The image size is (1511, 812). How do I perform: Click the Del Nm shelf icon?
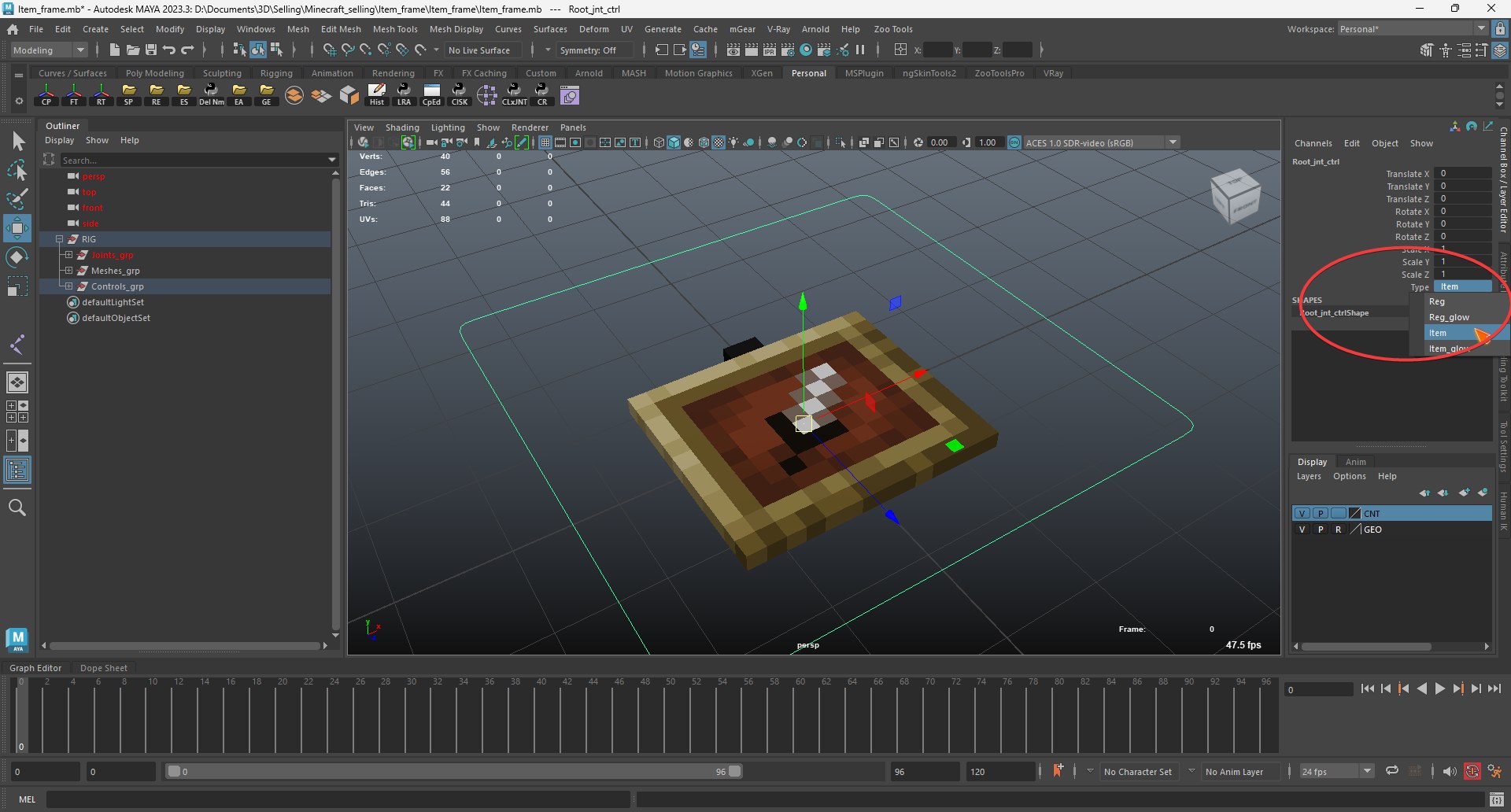(212, 95)
